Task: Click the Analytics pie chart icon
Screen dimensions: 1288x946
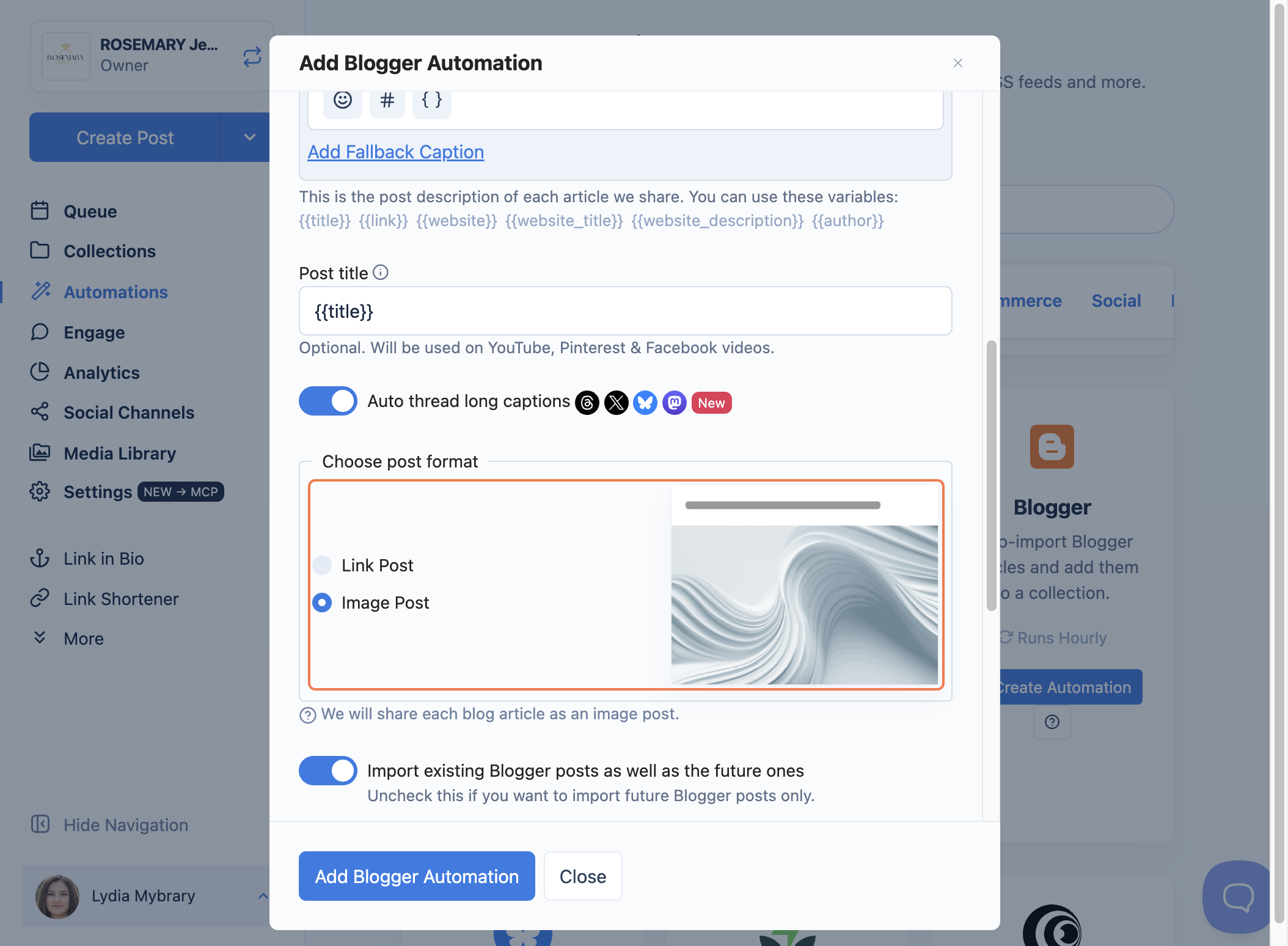Action: coord(40,372)
